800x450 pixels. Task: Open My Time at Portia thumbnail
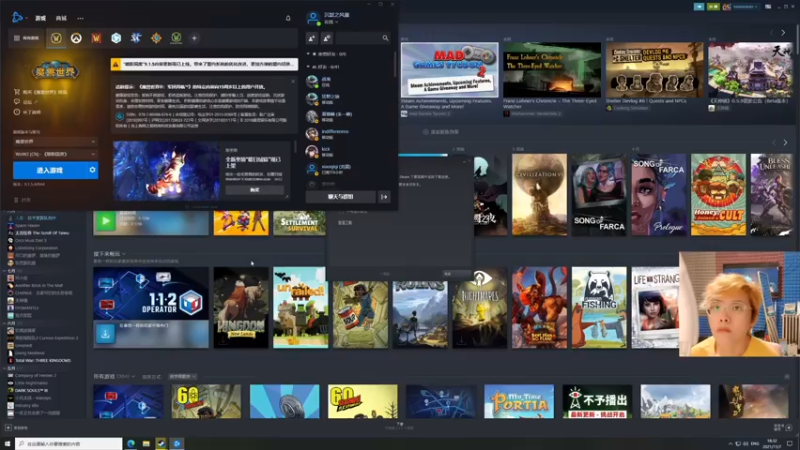519,402
